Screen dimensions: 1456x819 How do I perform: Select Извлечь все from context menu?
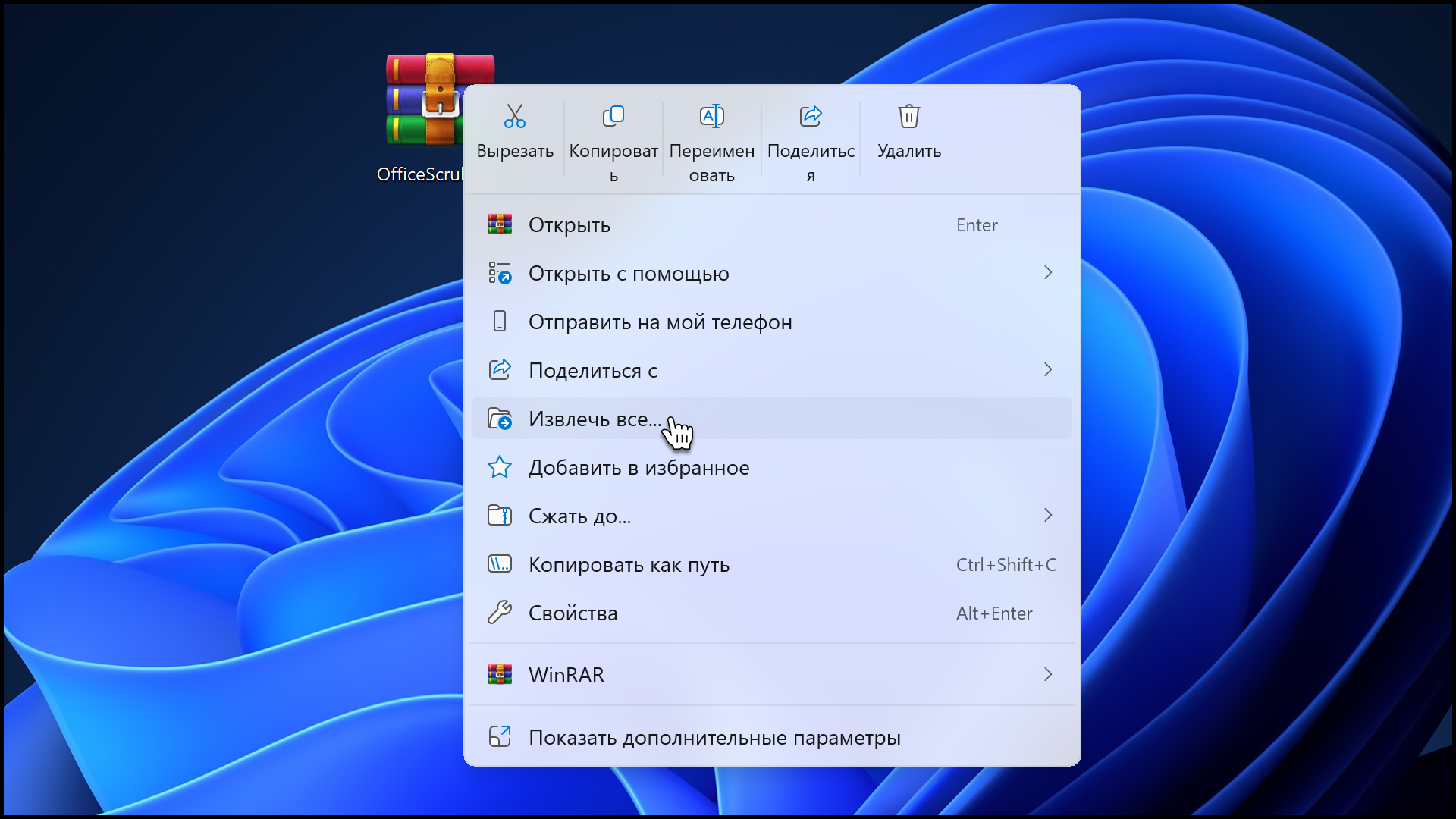[x=594, y=419]
